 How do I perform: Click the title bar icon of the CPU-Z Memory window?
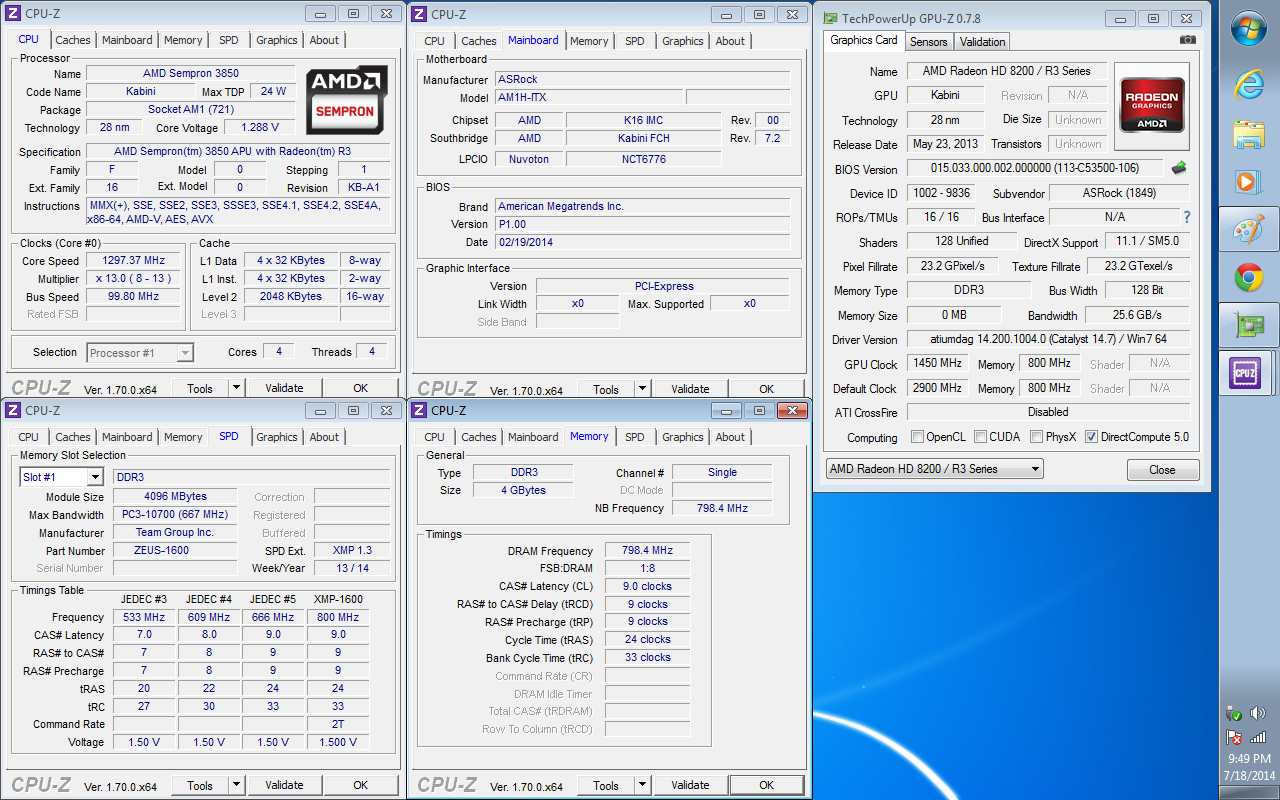[420, 410]
